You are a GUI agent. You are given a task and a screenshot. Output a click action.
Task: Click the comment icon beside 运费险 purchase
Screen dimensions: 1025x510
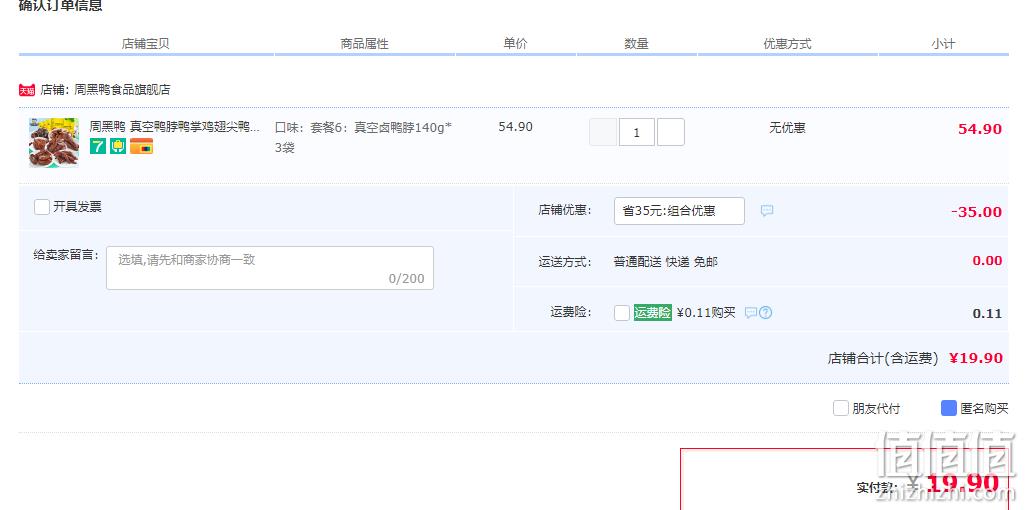tap(750, 313)
